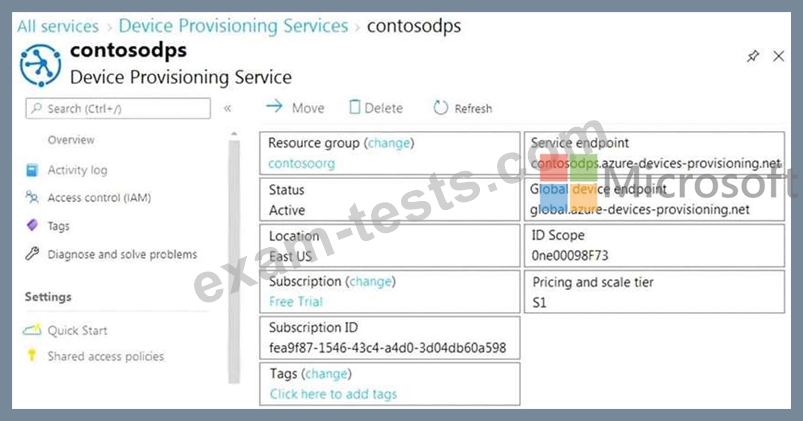Image resolution: width=803 pixels, height=421 pixels.
Task: Click the Quick Start cloud icon
Action: pos(32,330)
